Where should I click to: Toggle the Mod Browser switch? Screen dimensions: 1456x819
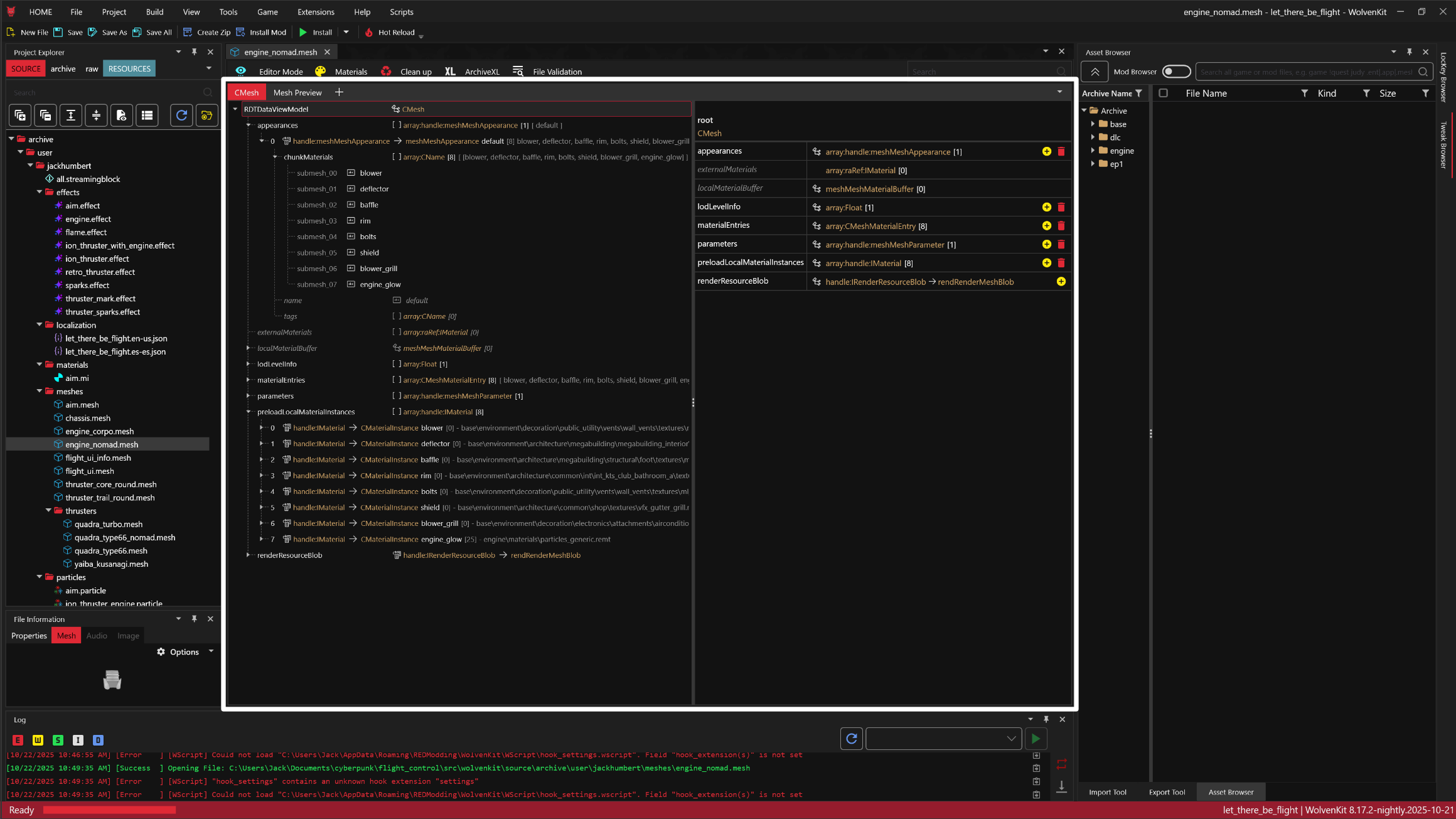pos(1175,72)
